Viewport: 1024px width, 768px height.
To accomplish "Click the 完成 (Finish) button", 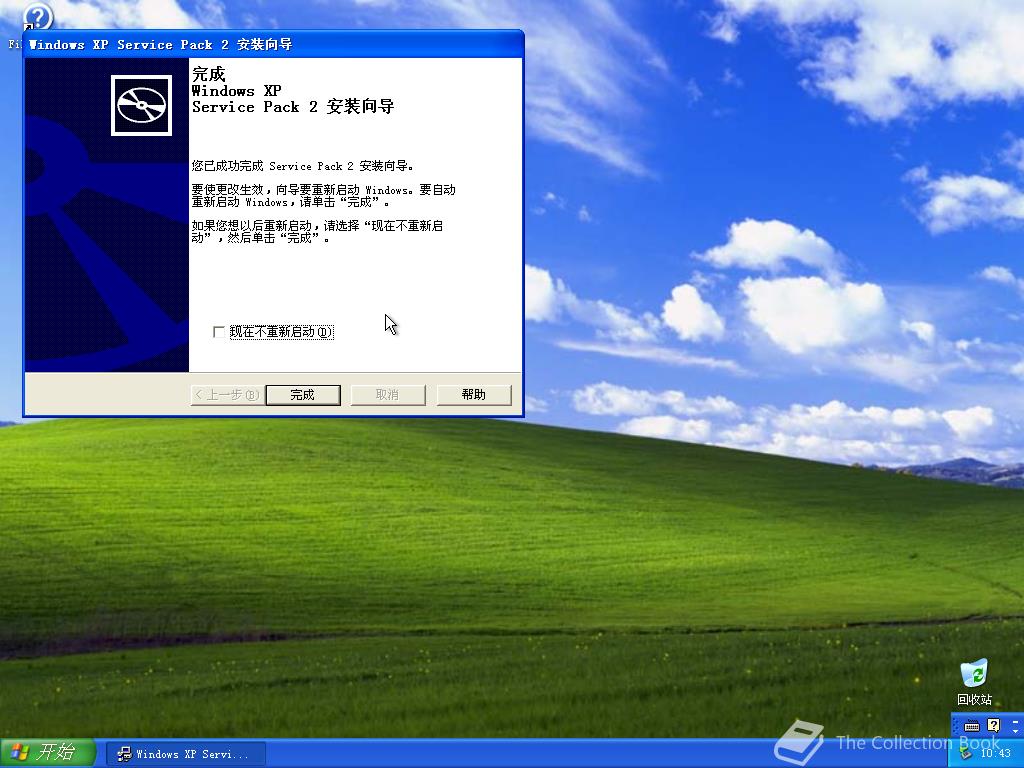I will (303, 394).
